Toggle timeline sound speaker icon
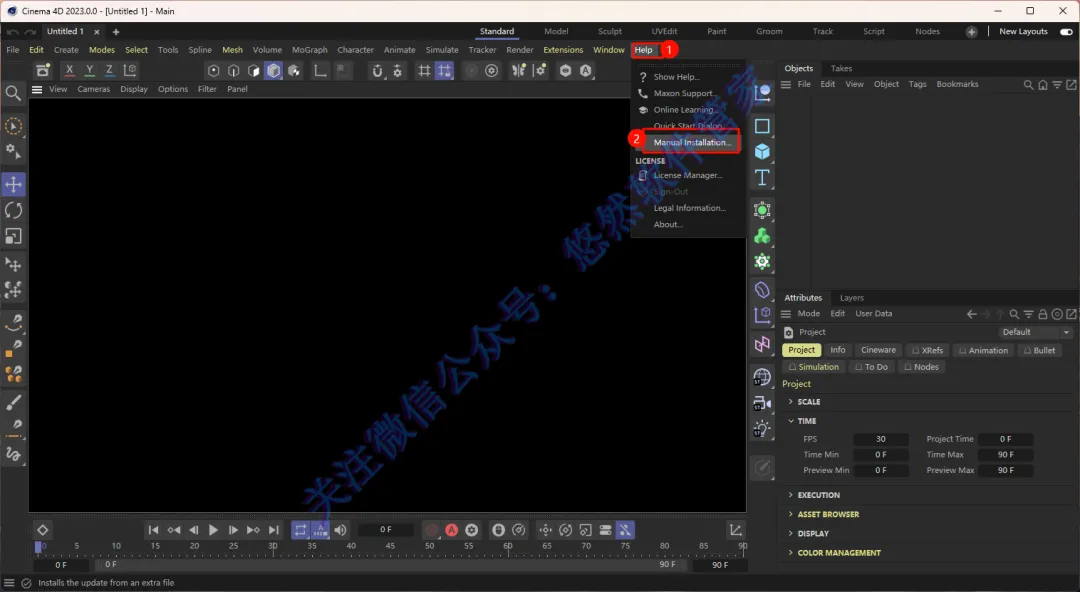The image size is (1080, 592). [340, 530]
